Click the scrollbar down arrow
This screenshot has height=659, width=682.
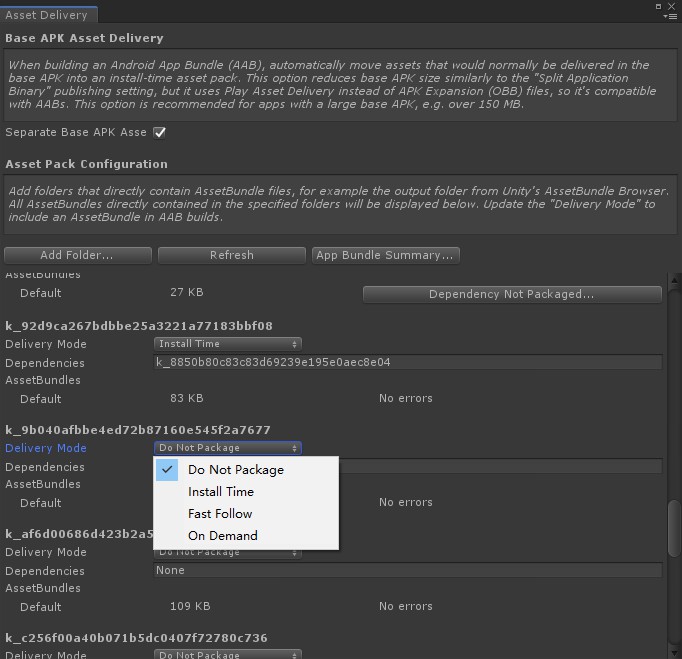click(674, 653)
